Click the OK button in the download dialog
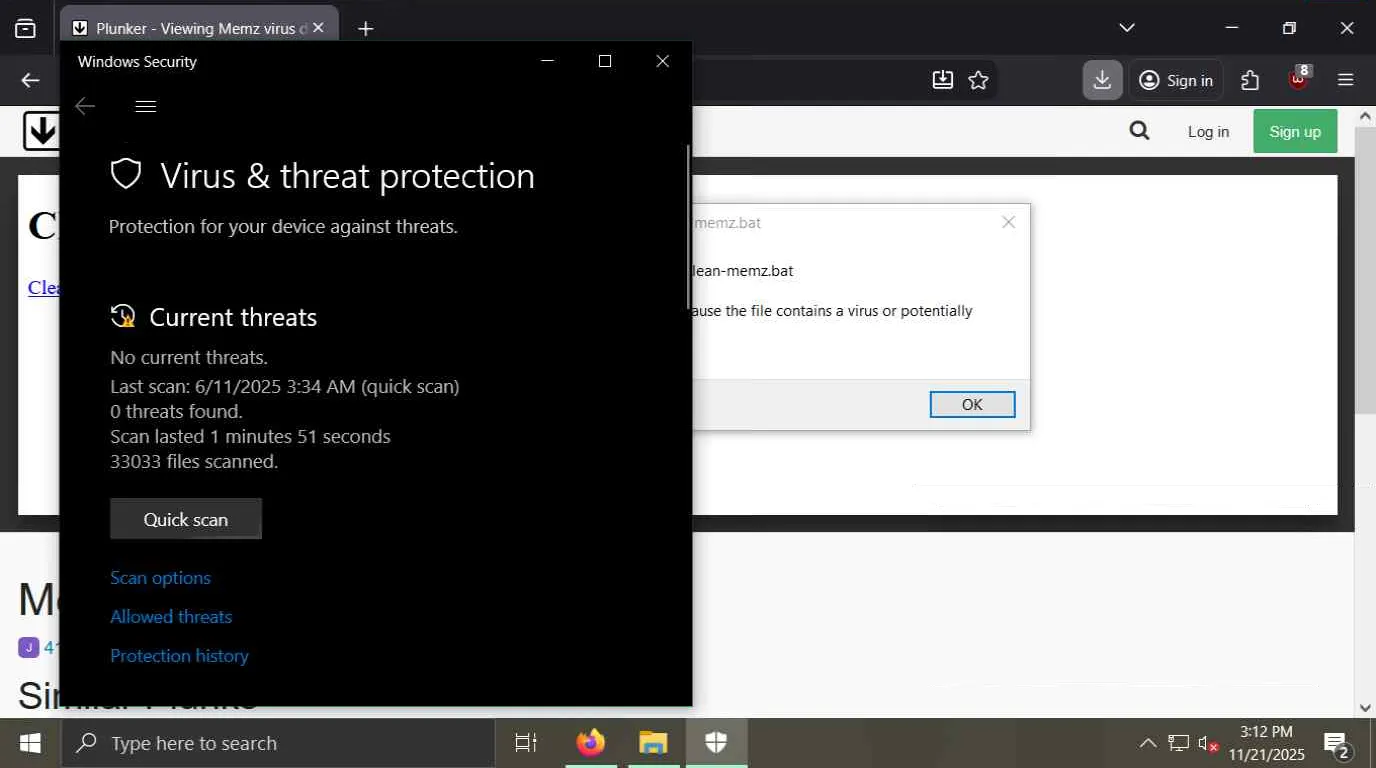 972,404
